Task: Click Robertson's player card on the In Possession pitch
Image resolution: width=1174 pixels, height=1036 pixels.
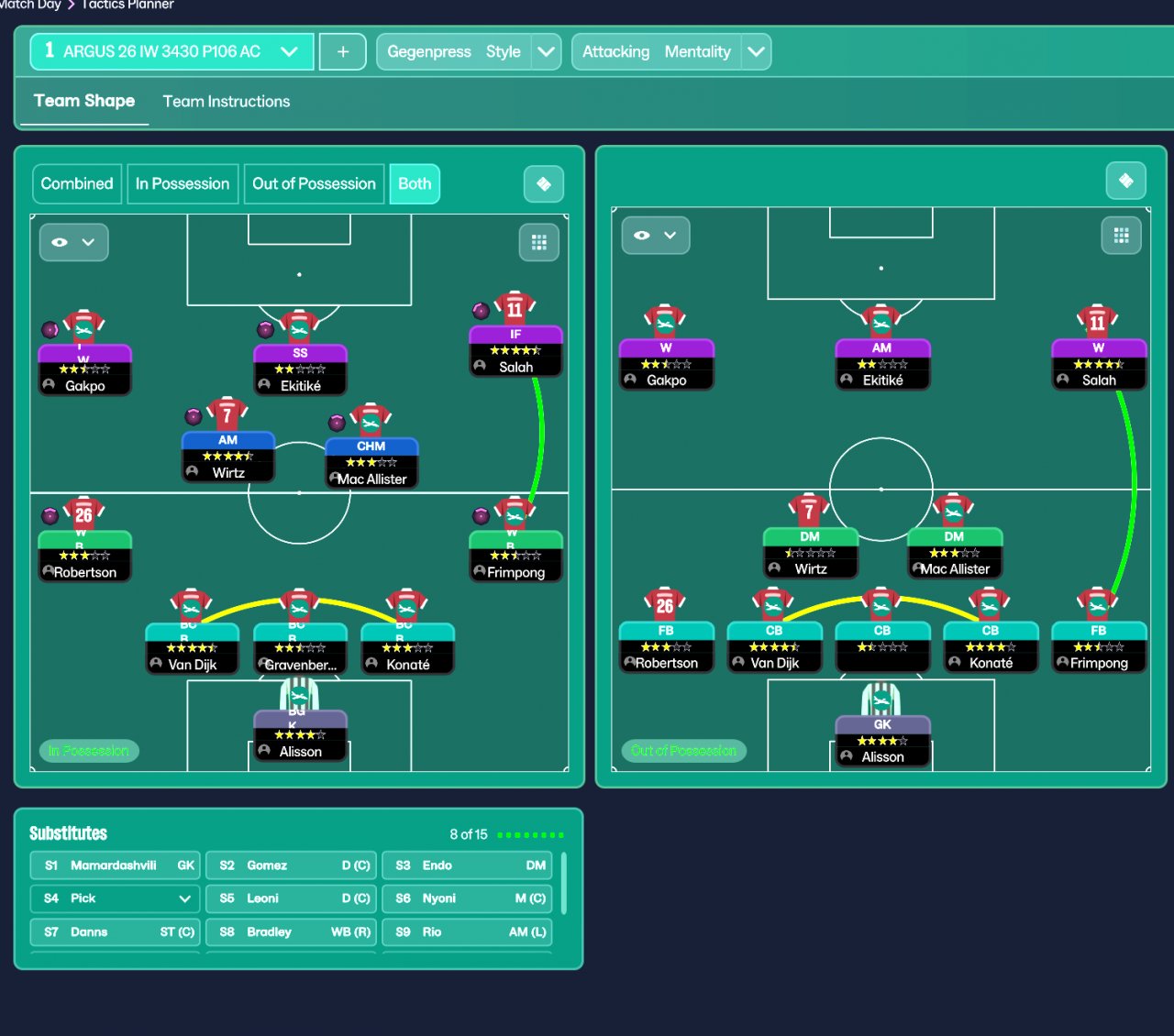Action: pyautogui.click(x=84, y=556)
